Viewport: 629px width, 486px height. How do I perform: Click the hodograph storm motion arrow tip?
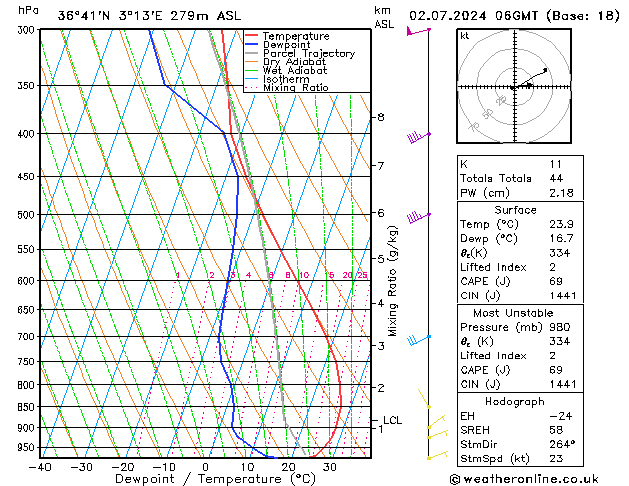(546, 70)
